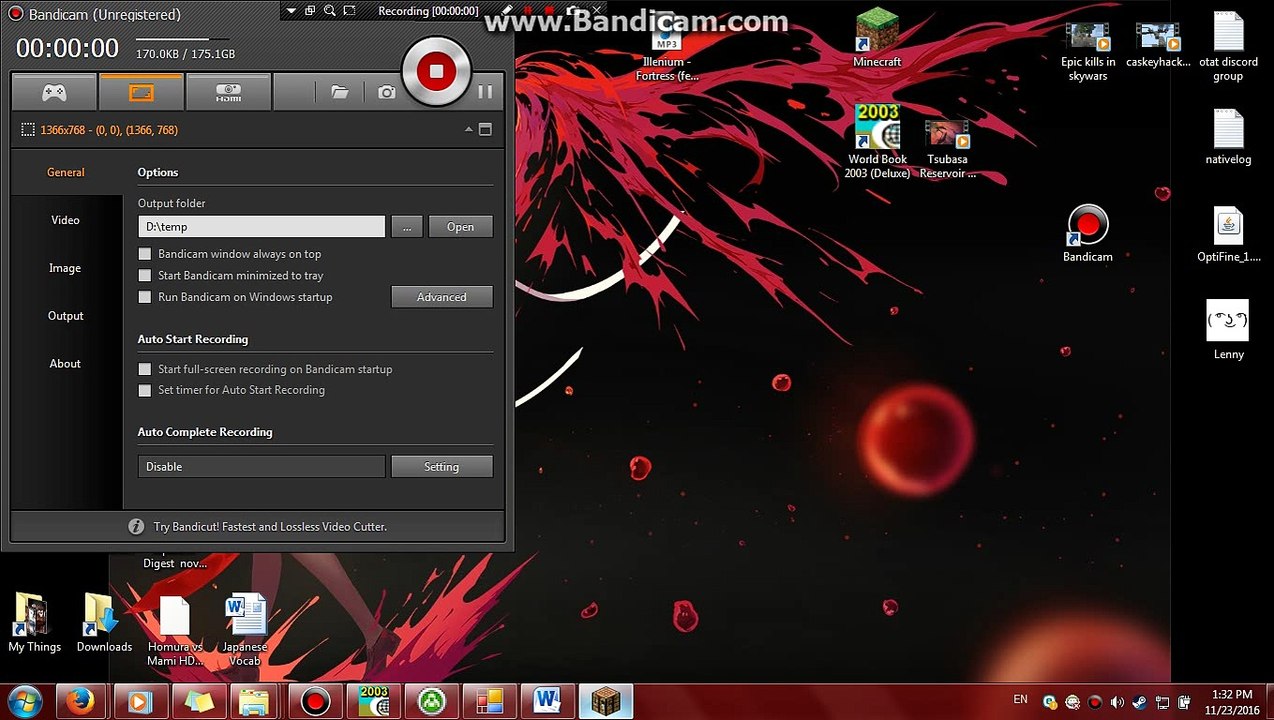Click the volume speaker tray icon
The width and height of the screenshot is (1274, 720).
(x=1117, y=702)
